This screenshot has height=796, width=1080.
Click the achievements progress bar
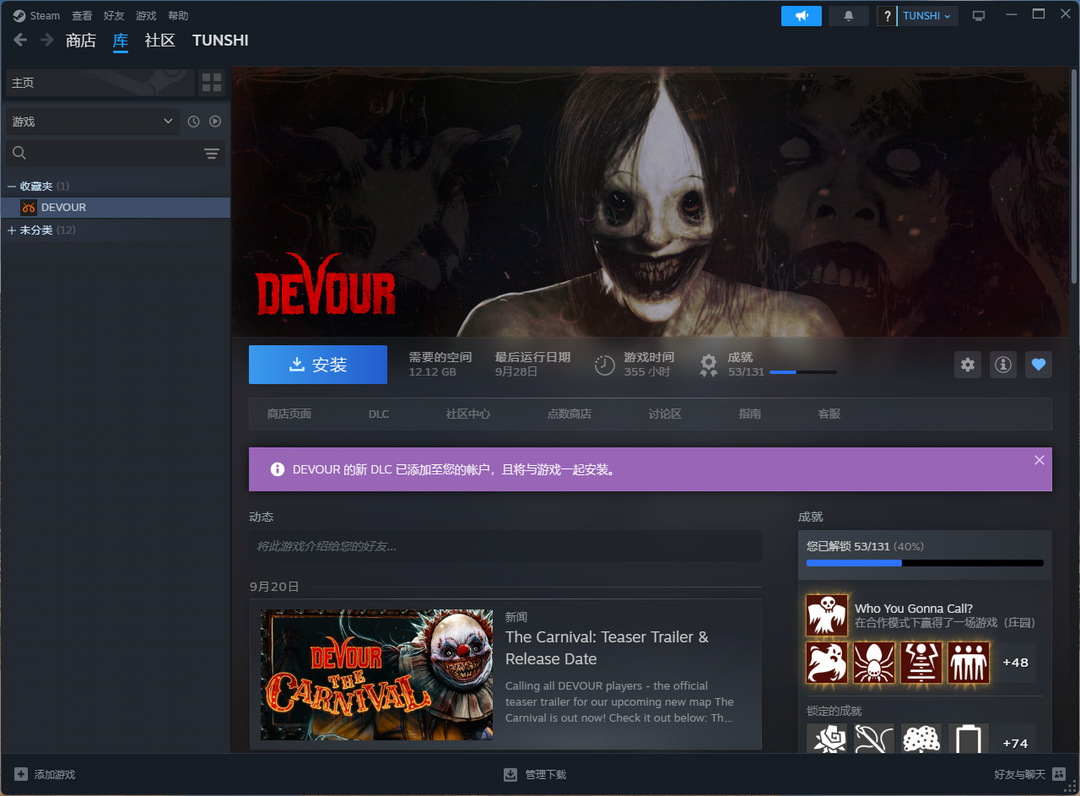coord(925,563)
